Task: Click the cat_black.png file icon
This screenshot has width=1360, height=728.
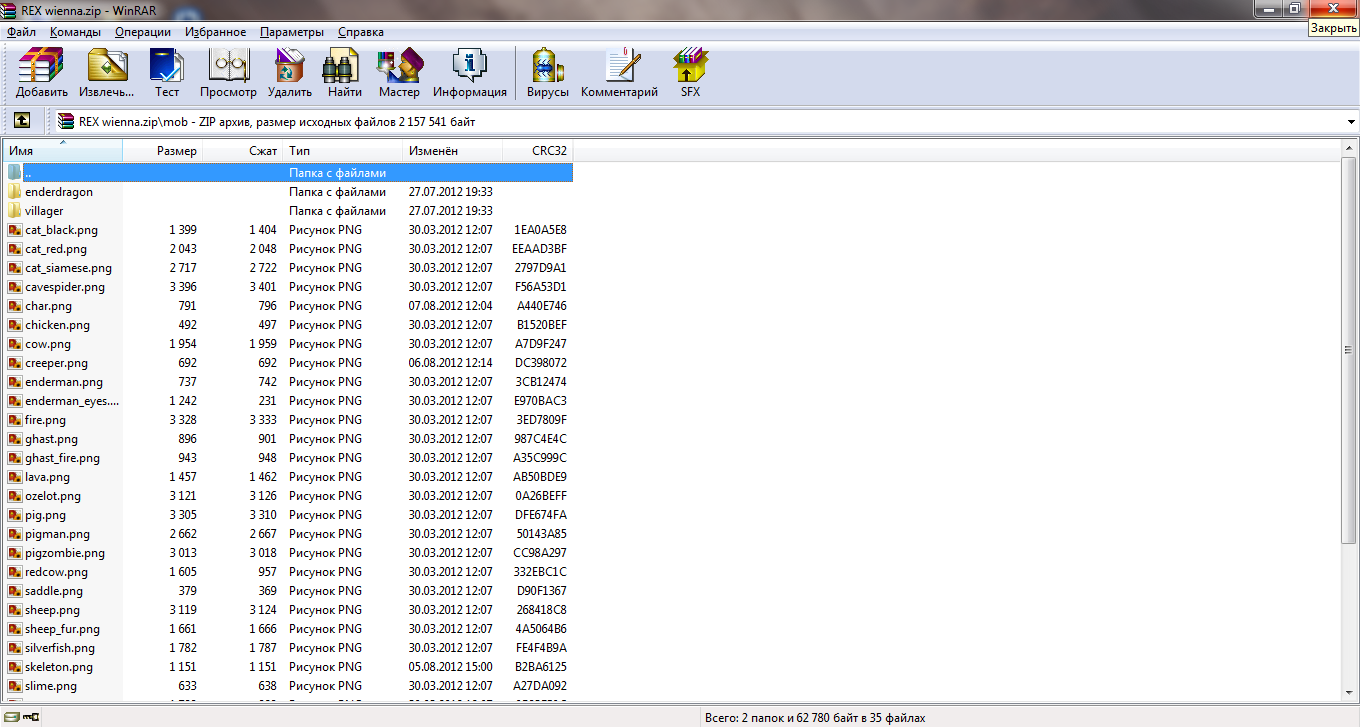Action: pos(15,230)
